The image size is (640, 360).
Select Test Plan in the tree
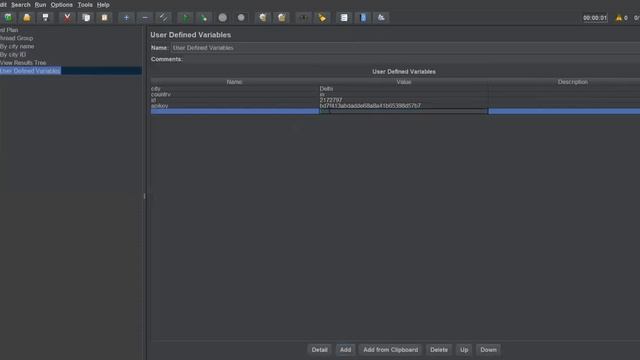click(x=9, y=30)
